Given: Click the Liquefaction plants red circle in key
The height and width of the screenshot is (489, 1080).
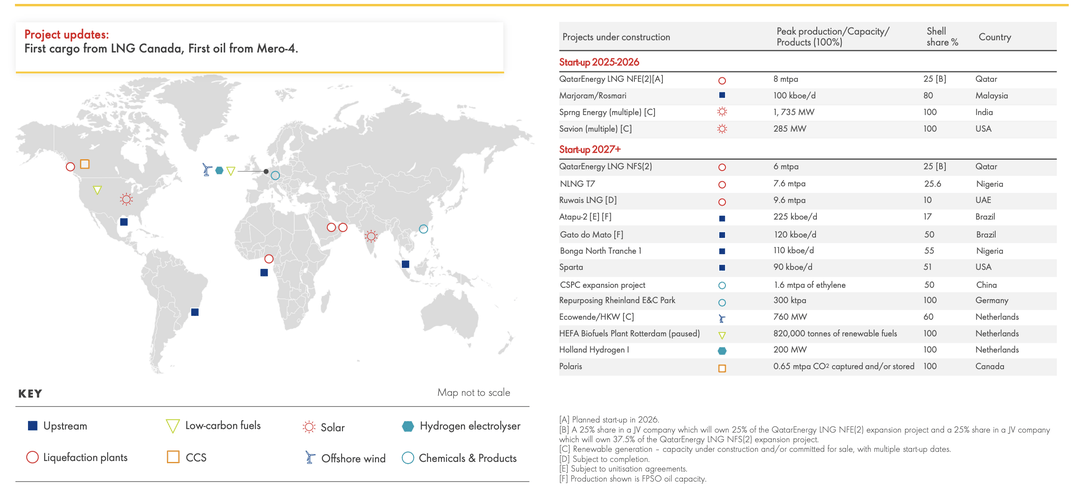Looking at the screenshot, I should [x=31, y=457].
